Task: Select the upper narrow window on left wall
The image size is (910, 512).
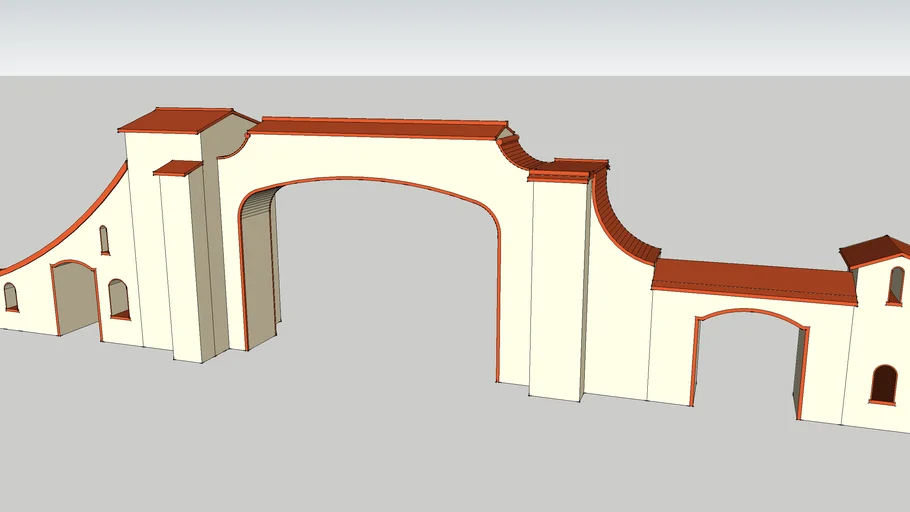Action: tap(104, 240)
